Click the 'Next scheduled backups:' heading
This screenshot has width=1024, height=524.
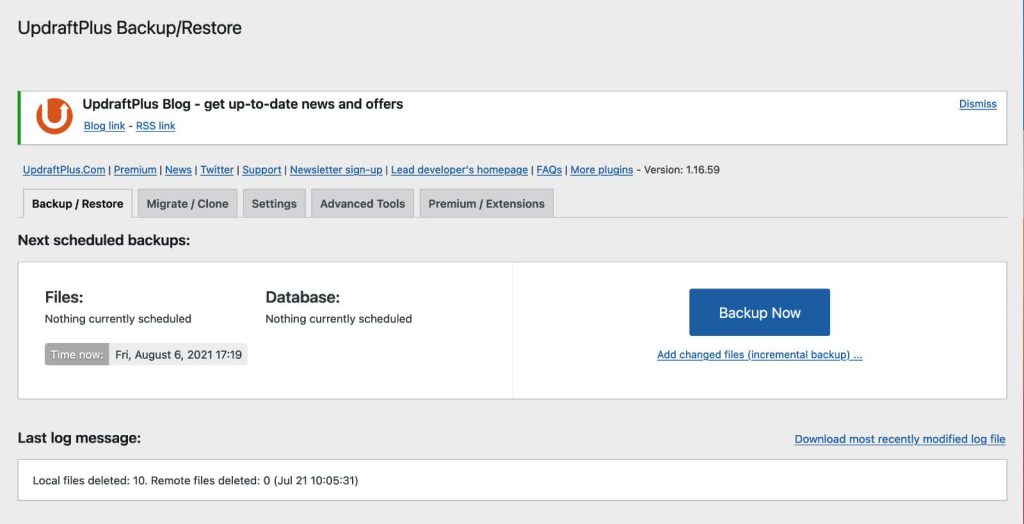click(x=104, y=240)
